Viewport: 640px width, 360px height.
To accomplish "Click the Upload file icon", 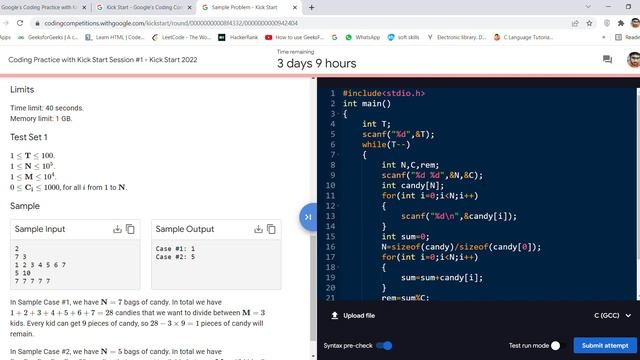I will (335, 316).
